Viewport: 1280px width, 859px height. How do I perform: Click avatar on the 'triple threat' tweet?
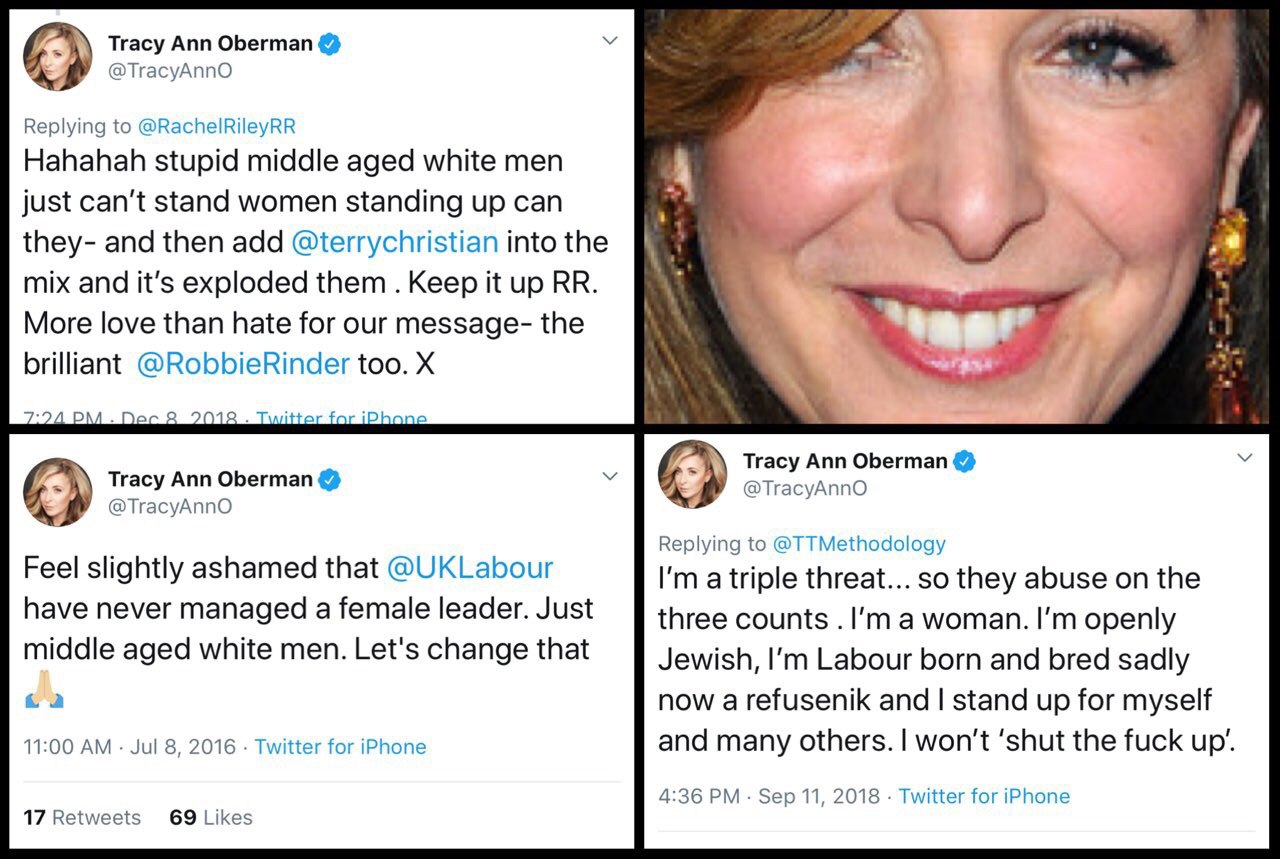(692, 474)
